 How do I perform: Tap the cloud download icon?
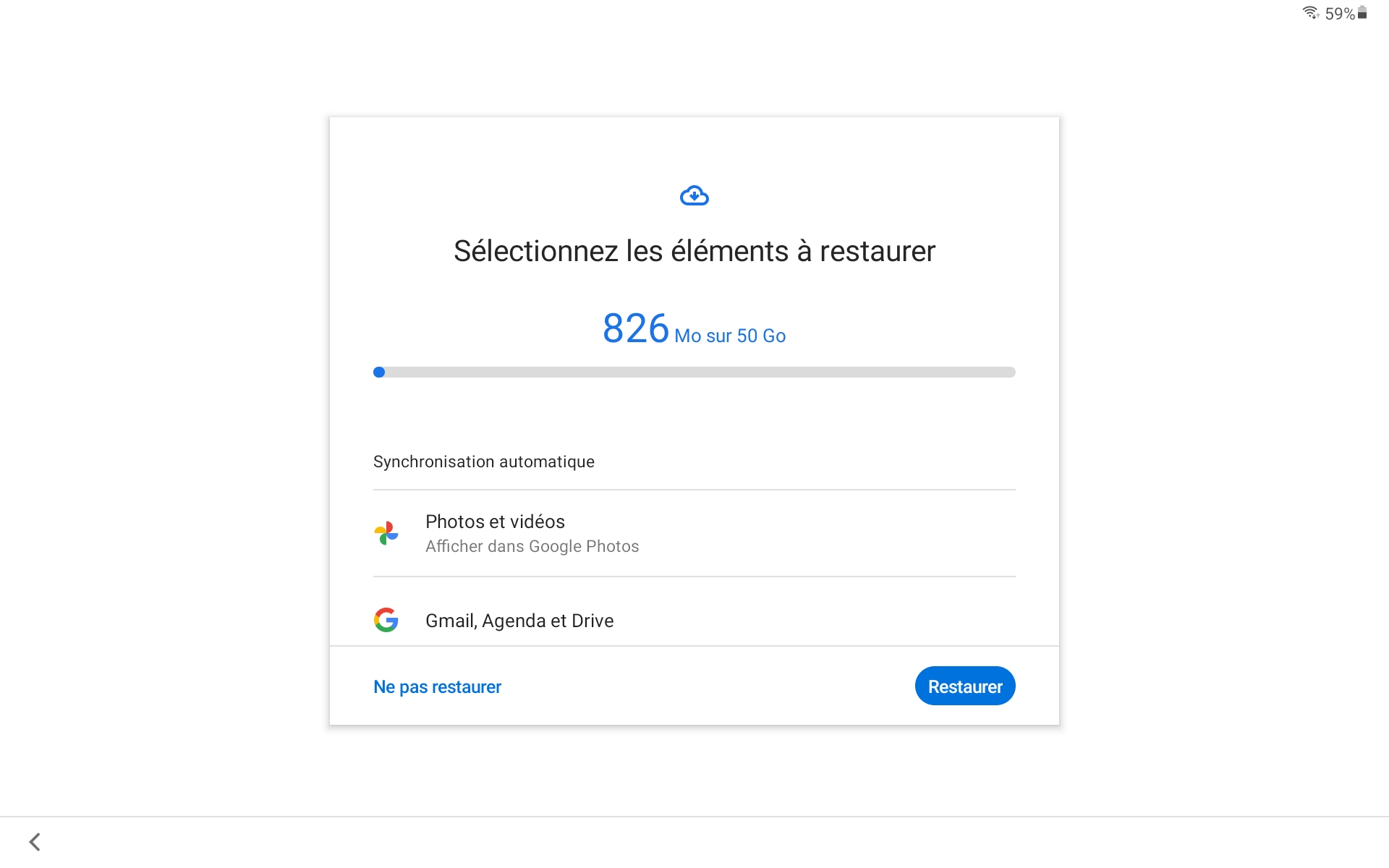point(694,196)
